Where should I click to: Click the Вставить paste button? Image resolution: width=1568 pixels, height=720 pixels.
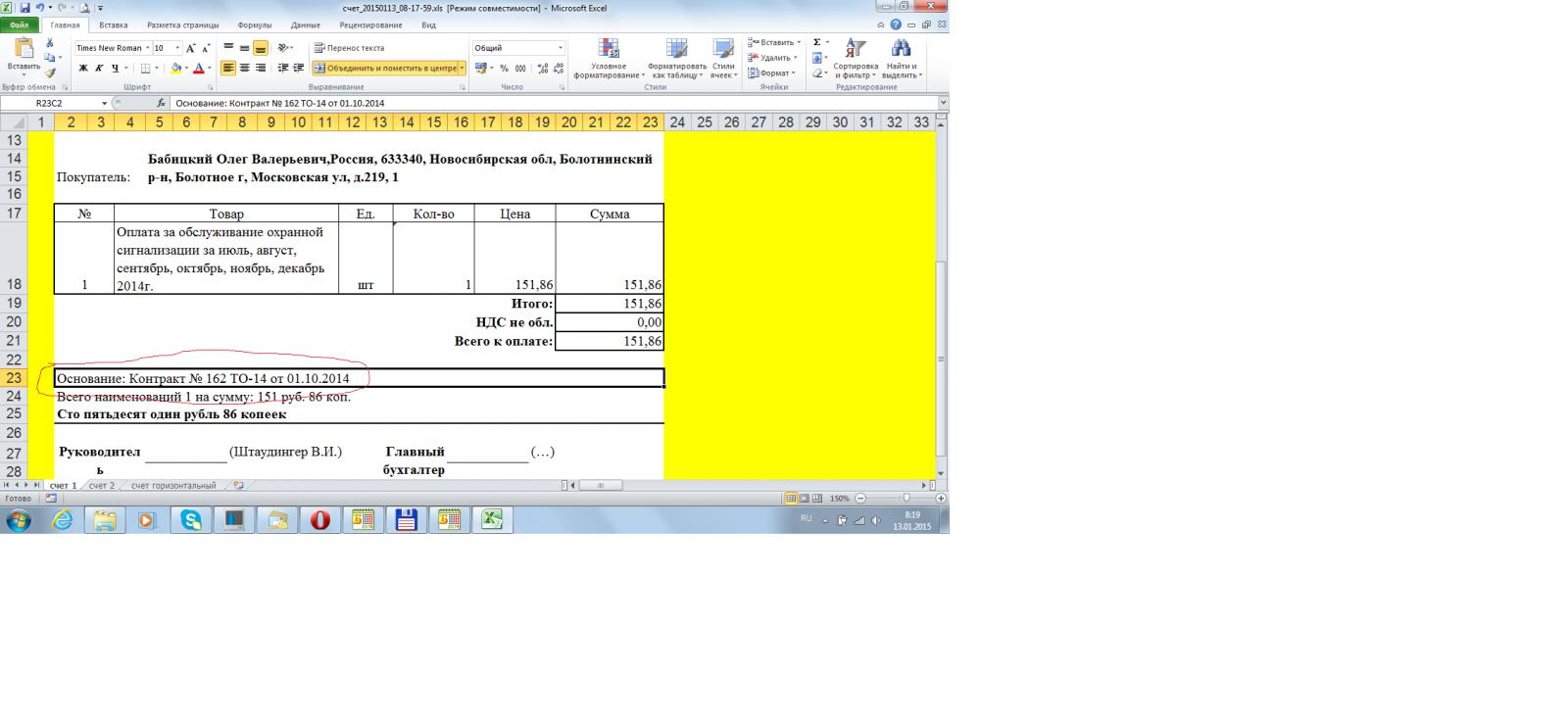[24, 58]
